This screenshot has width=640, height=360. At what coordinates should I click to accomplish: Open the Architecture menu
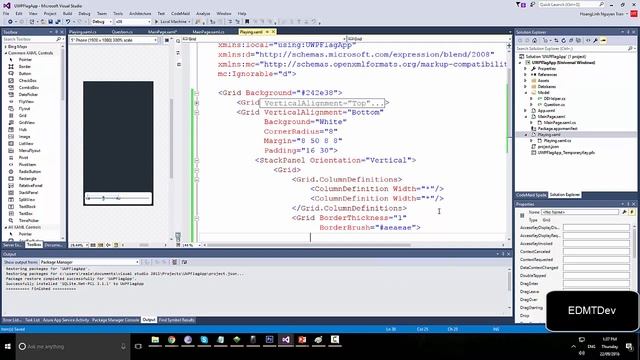click(140, 13)
